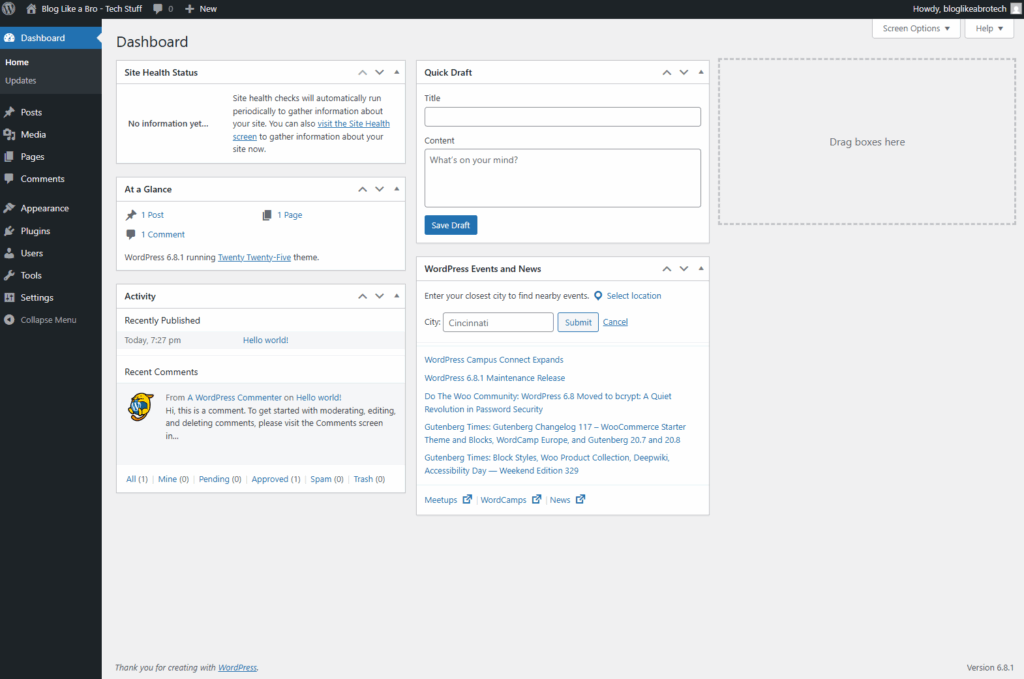Click the Comments bubble icon in sidebar
This screenshot has width=1024, height=679.
click(9, 178)
